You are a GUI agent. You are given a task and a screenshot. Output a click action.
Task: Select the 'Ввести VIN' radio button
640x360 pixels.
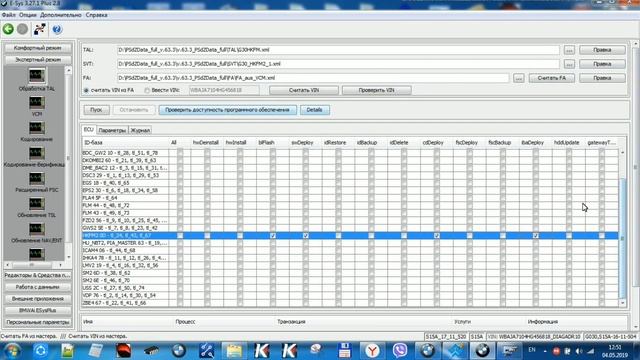(147, 90)
